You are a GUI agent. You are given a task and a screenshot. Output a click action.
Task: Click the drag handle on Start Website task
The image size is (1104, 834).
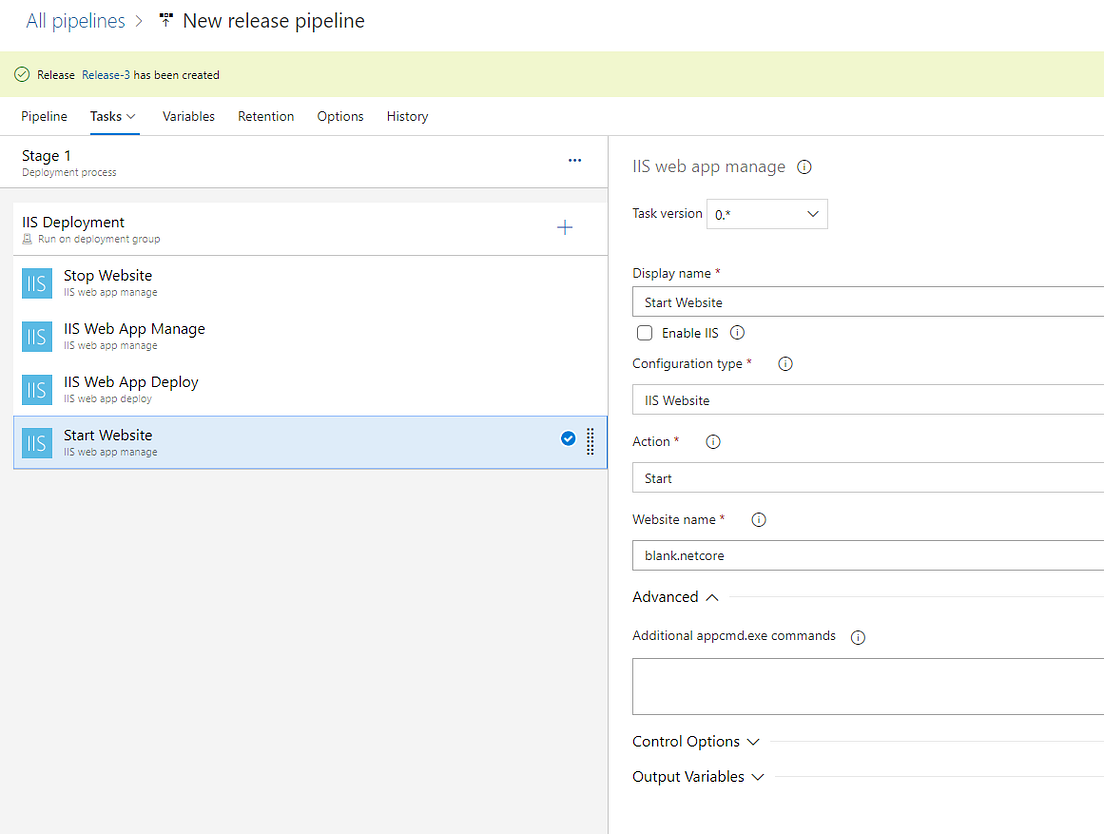590,441
